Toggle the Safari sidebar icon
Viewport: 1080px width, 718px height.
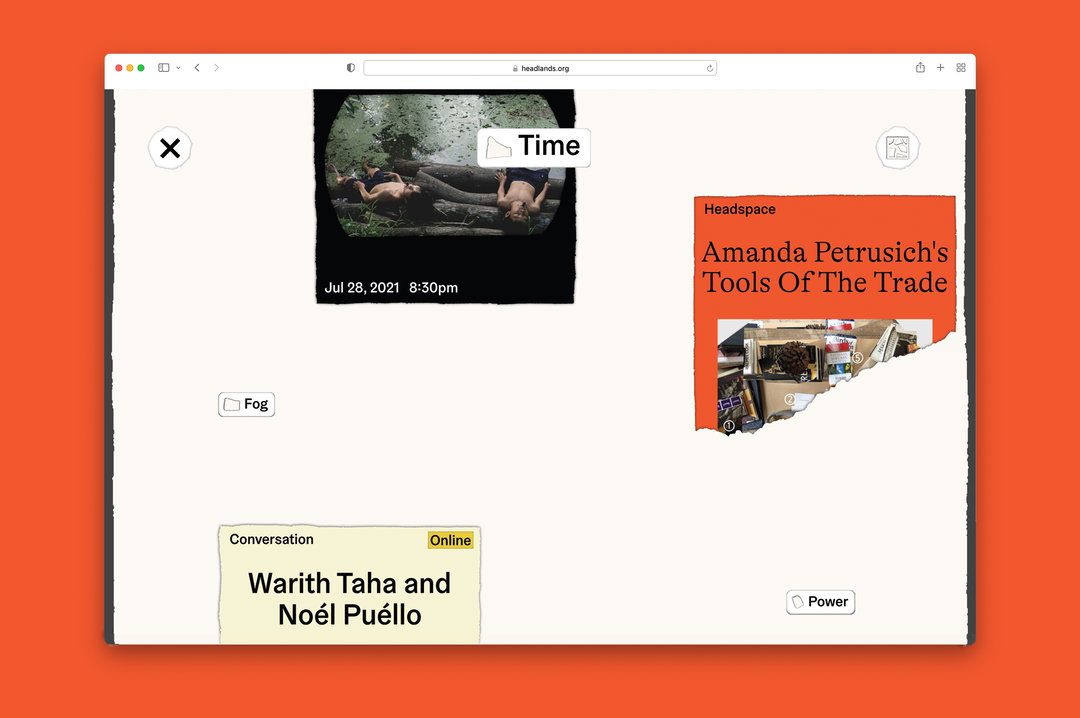163,68
